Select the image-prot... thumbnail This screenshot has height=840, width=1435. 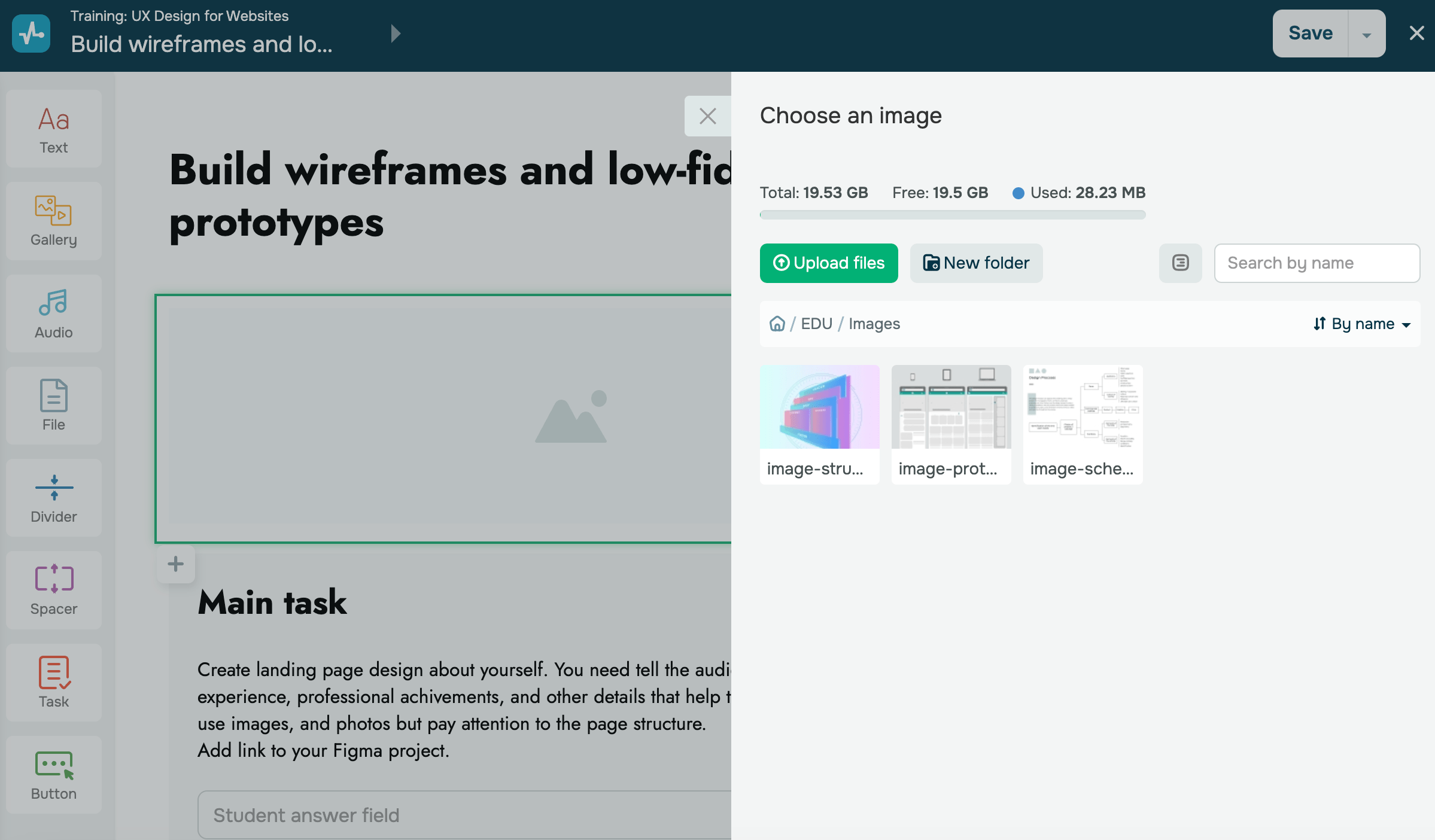(x=951, y=424)
